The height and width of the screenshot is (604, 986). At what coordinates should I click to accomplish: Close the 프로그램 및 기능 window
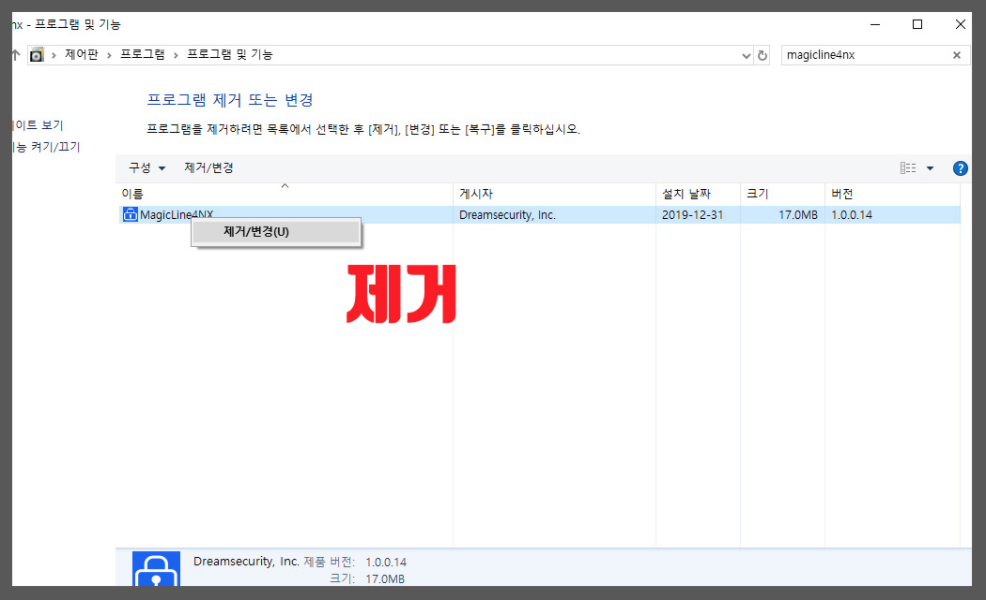pos(960,25)
